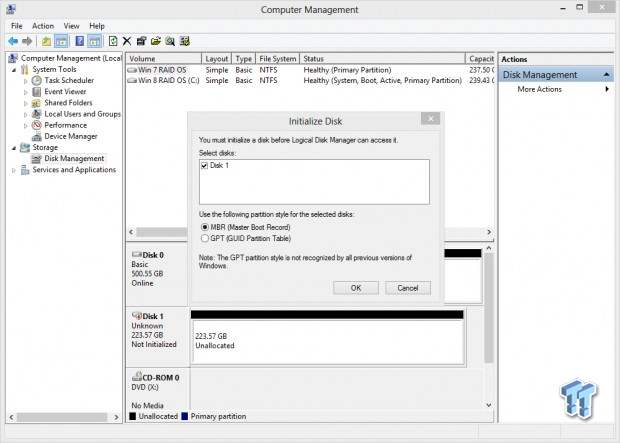Select MBR (Master Boot Record) radio button
This screenshot has width=620, height=443.
pyautogui.click(x=205, y=227)
